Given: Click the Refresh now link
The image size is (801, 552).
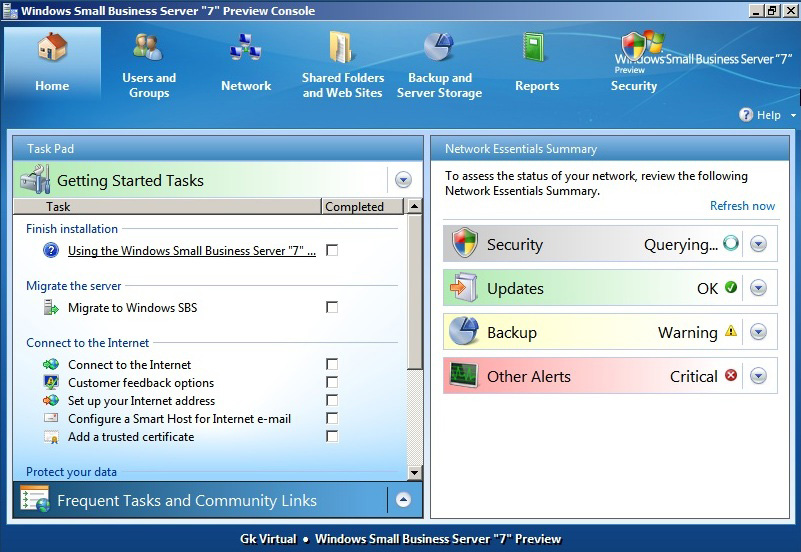Looking at the screenshot, I should click(742, 206).
